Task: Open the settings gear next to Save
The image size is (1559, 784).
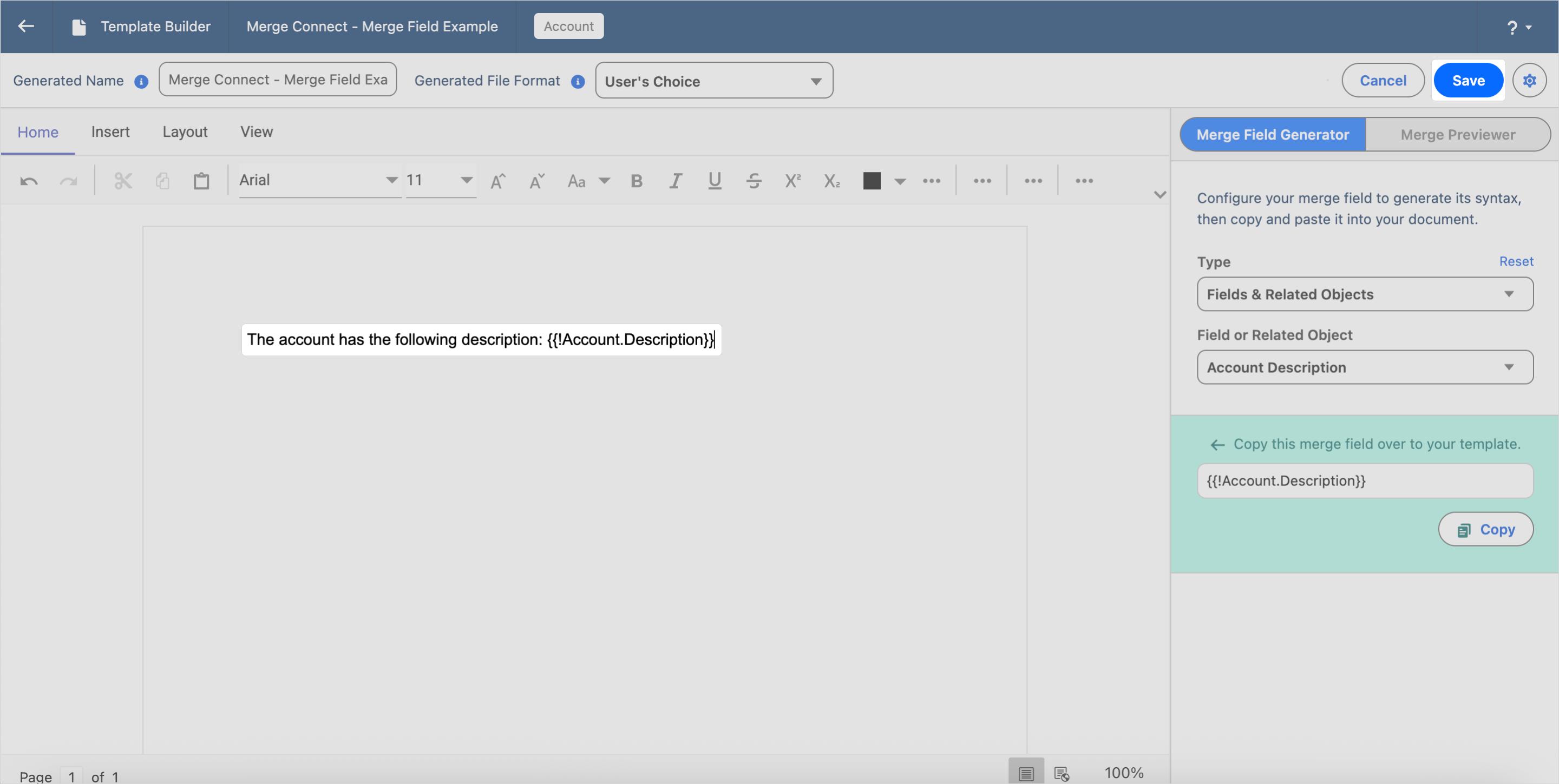Action: click(x=1529, y=81)
